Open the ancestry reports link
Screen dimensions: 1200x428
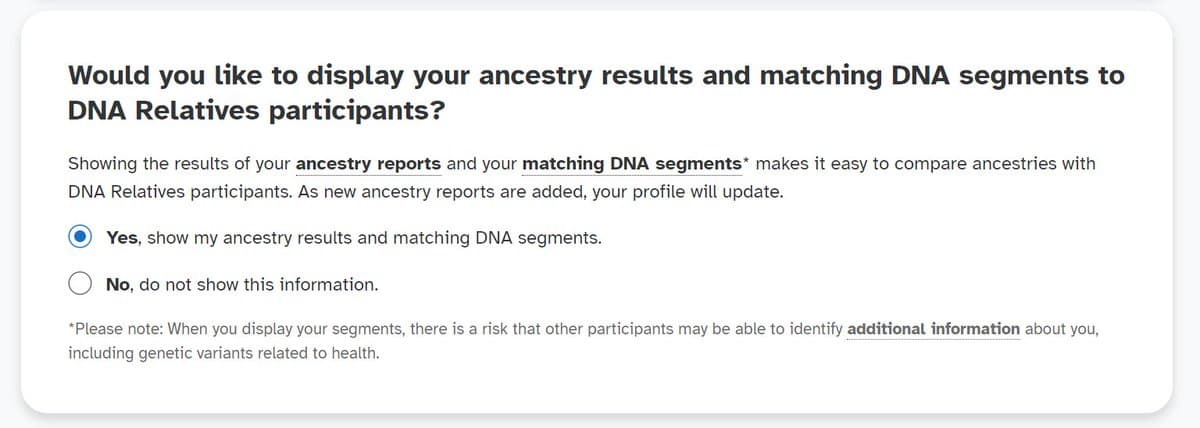pyautogui.click(x=368, y=163)
